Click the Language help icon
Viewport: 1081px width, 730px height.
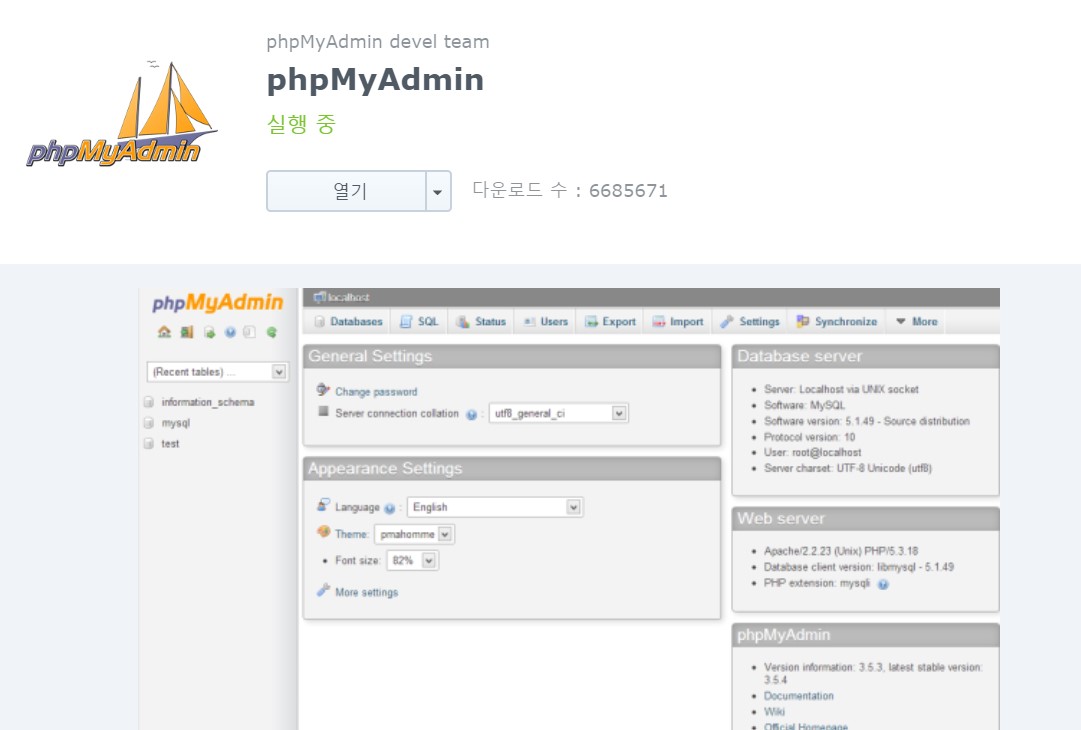[x=390, y=509]
